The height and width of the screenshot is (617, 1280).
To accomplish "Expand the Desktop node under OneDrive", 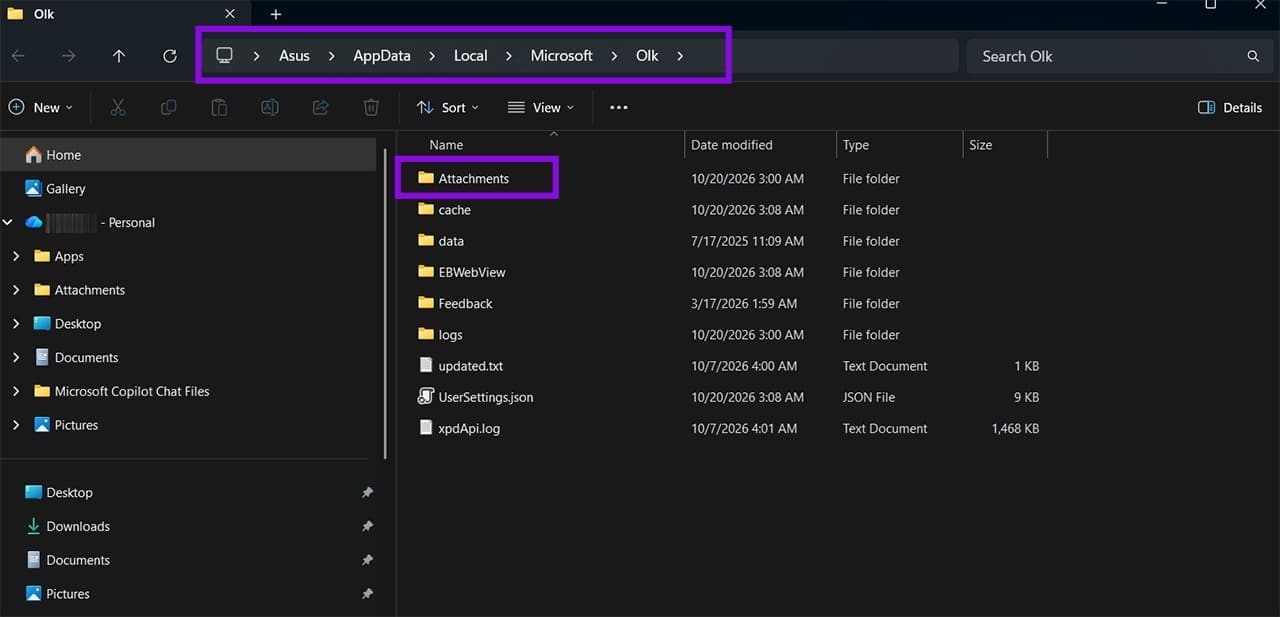I will click(x=16, y=324).
